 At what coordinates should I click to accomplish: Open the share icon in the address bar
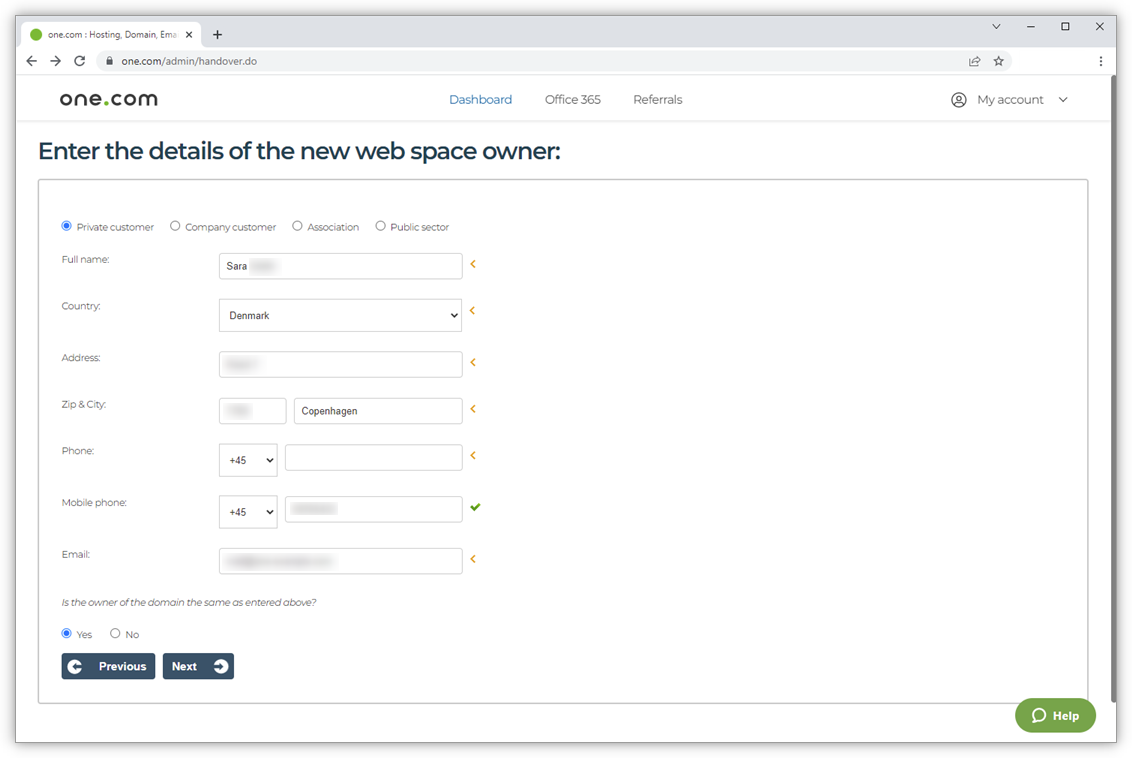tap(974, 60)
